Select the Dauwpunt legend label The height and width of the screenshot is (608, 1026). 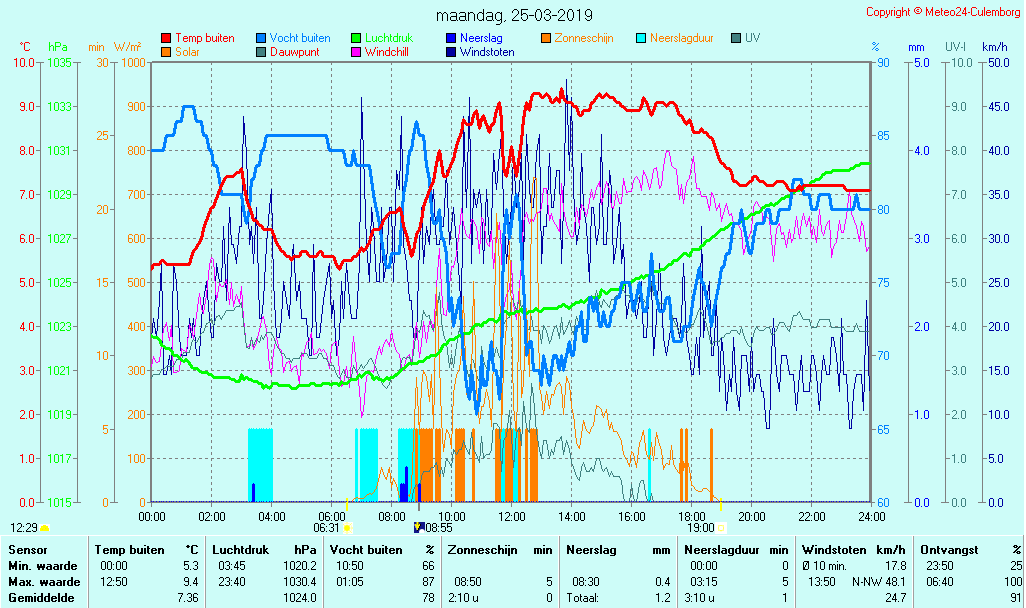click(295, 52)
